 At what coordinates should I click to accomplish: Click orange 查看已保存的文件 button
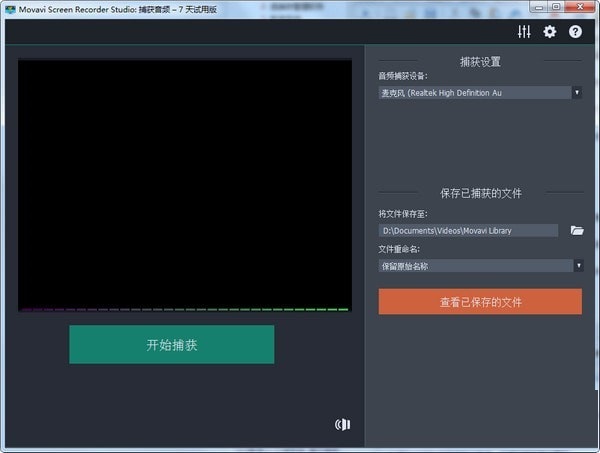(480, 302)
